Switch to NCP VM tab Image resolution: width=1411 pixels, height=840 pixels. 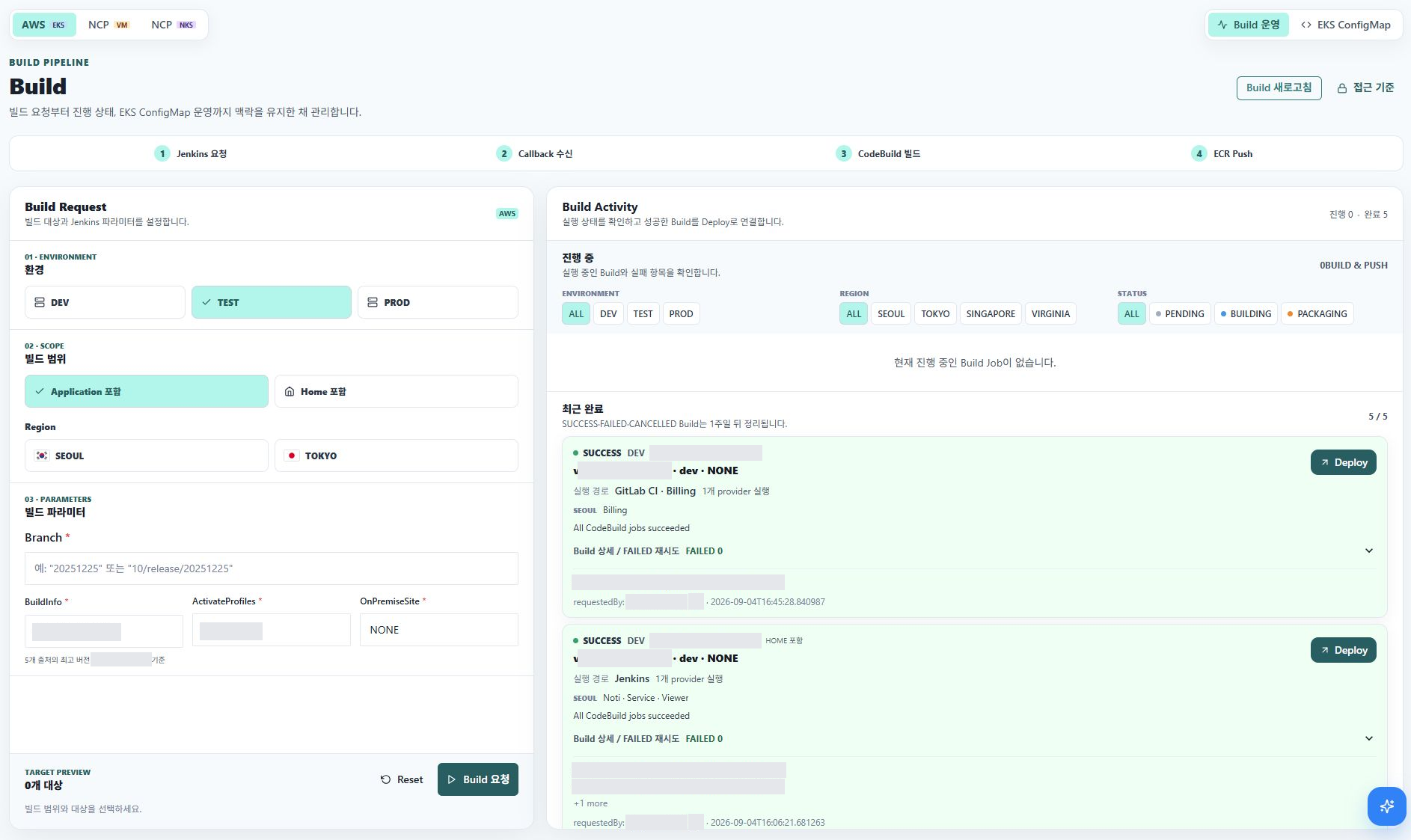(108, 25)
